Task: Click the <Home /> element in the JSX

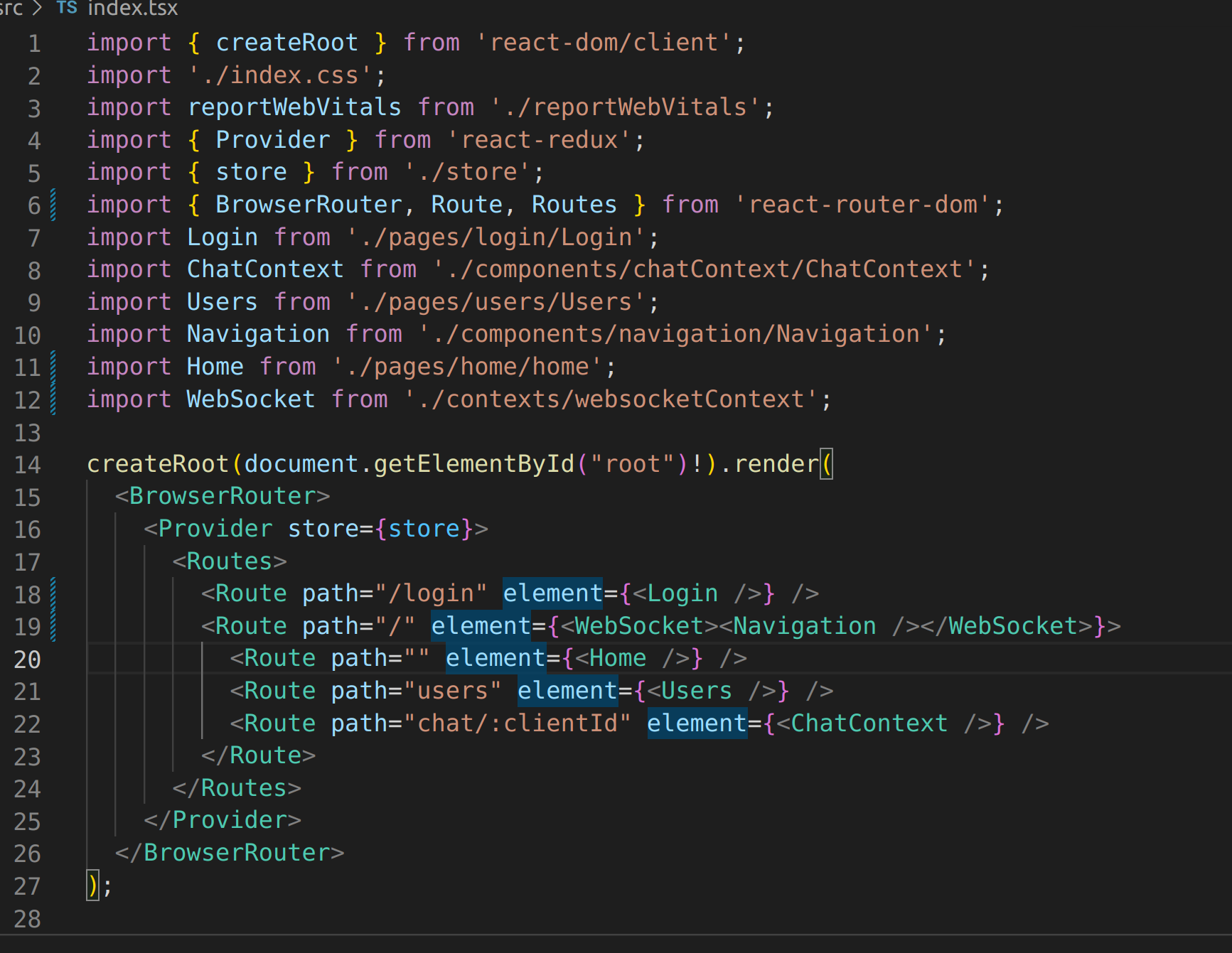Action: point(632,658)
